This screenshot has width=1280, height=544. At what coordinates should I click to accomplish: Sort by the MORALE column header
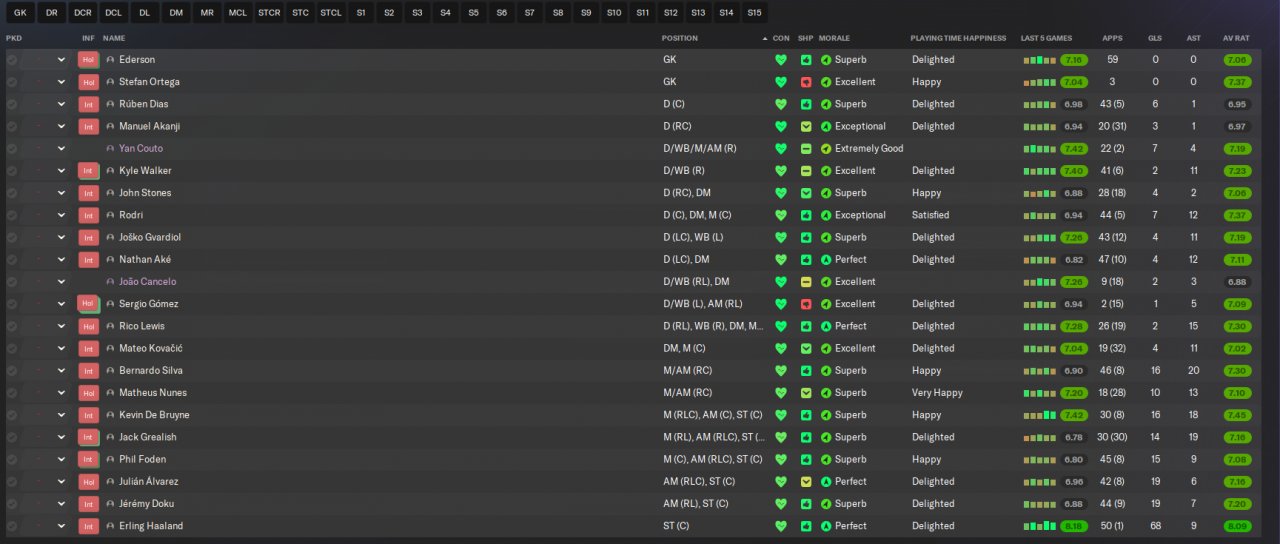[834, 38]
